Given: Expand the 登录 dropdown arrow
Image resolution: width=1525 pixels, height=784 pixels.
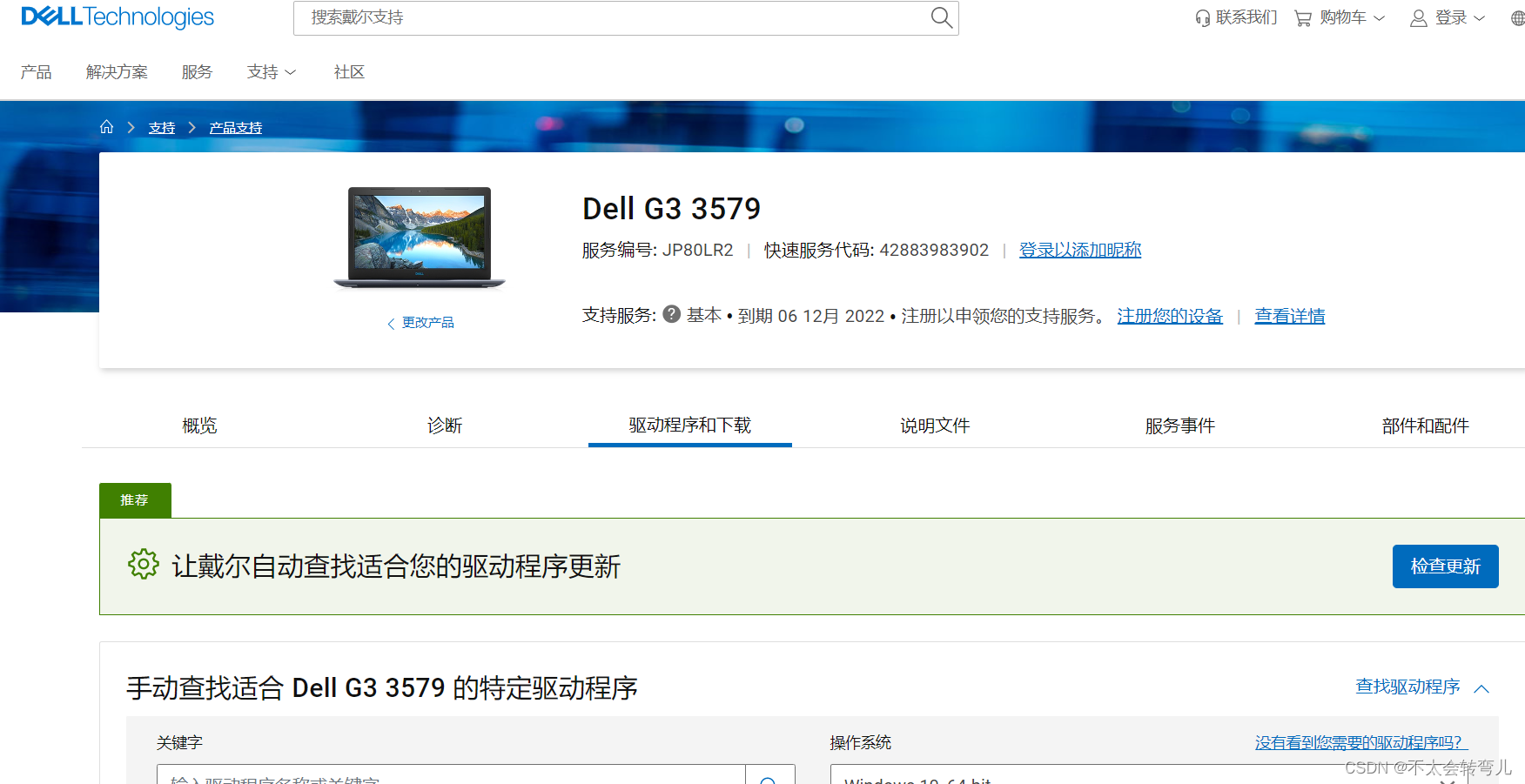Looking at the screenshot, I should point(1479,18).
